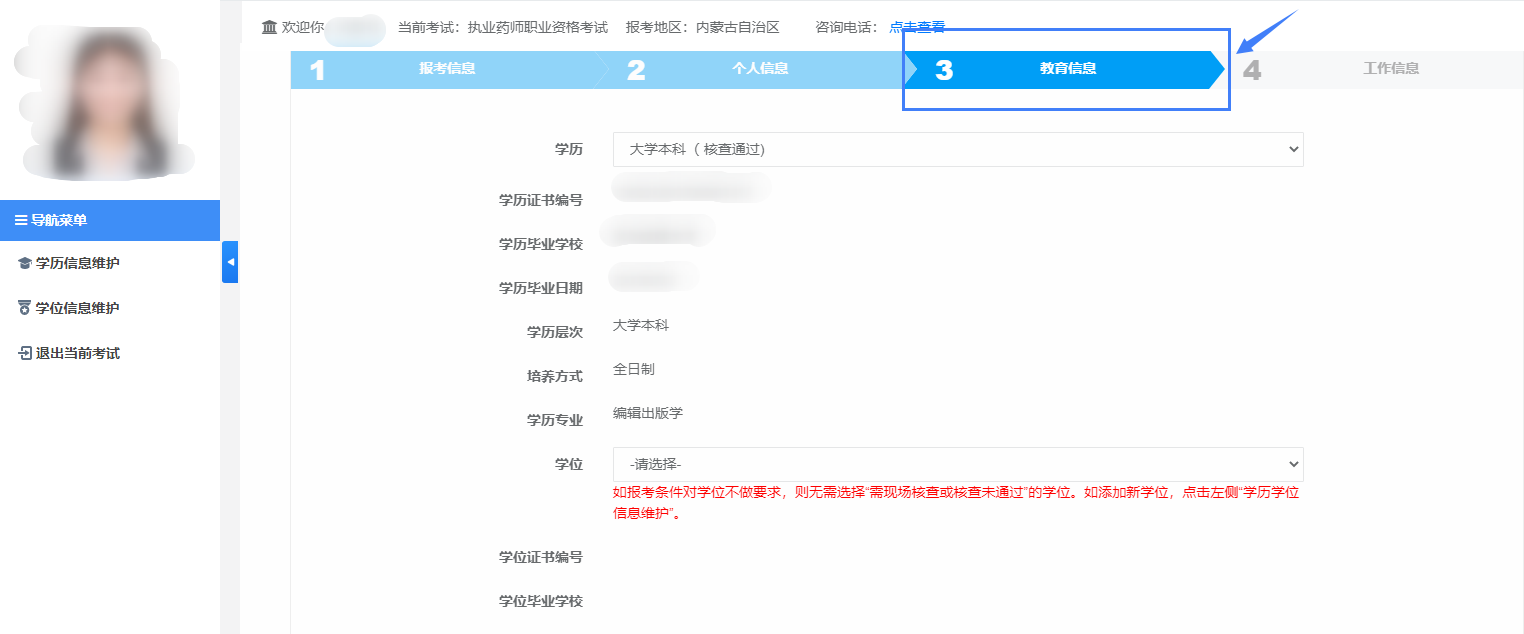Click the hamburger icon beside 导航菜单
This screenshot has height=634, width=1524.
coord(21,220)
